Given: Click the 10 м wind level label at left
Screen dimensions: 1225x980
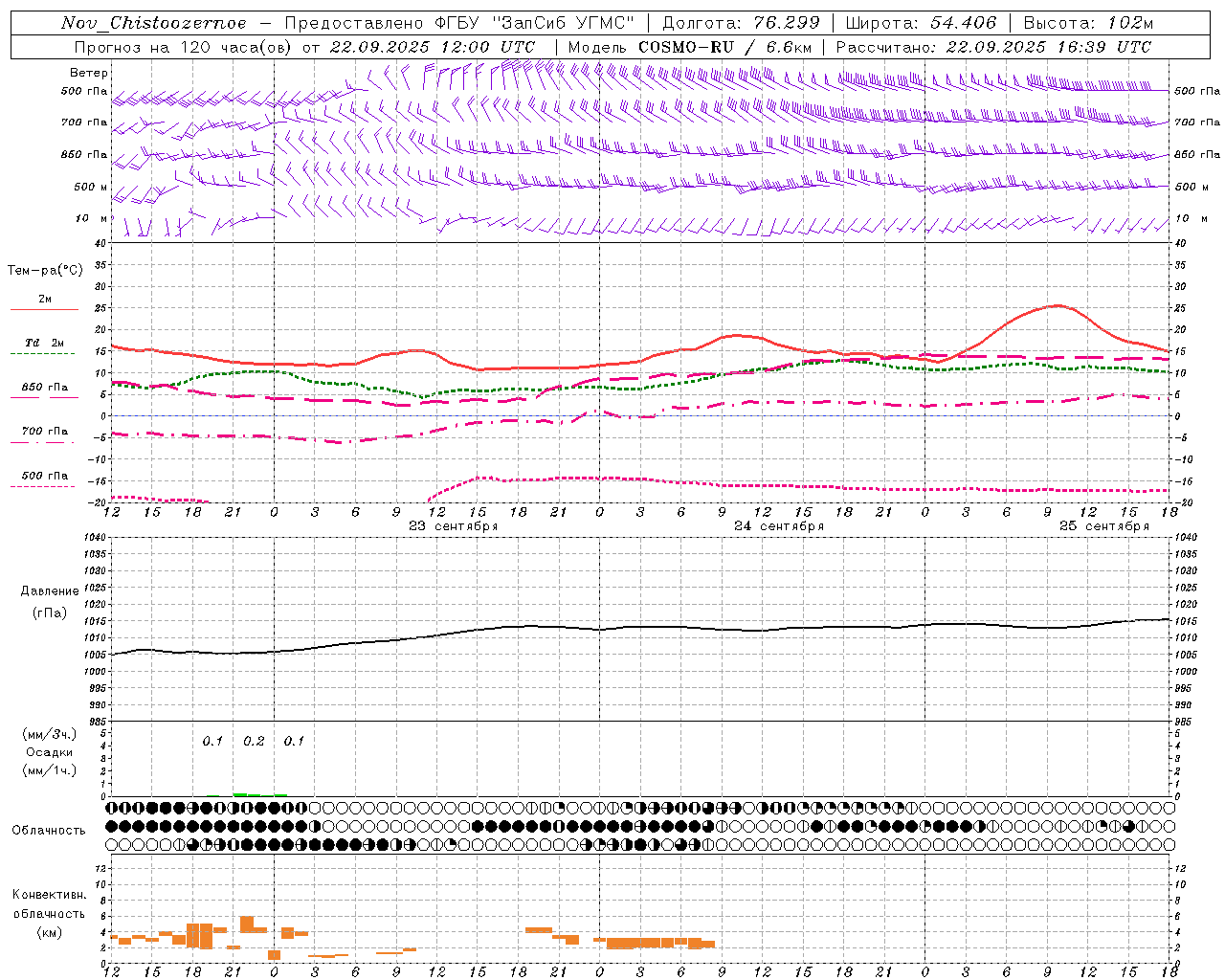Looking at the screenshot, I should (x=92, y=218).
